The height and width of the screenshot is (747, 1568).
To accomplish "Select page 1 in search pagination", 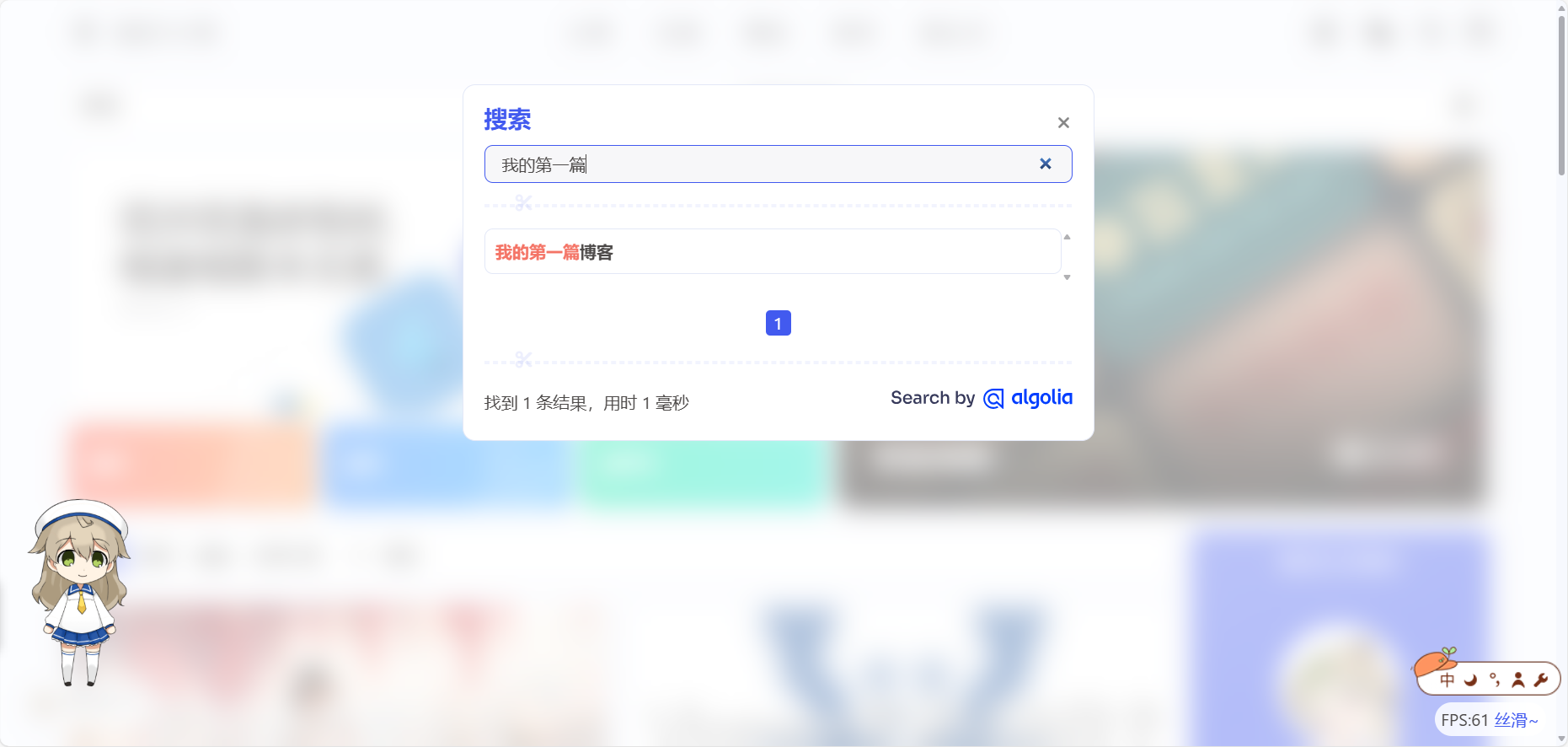I will pyautogui.click(x=778, y=323).
